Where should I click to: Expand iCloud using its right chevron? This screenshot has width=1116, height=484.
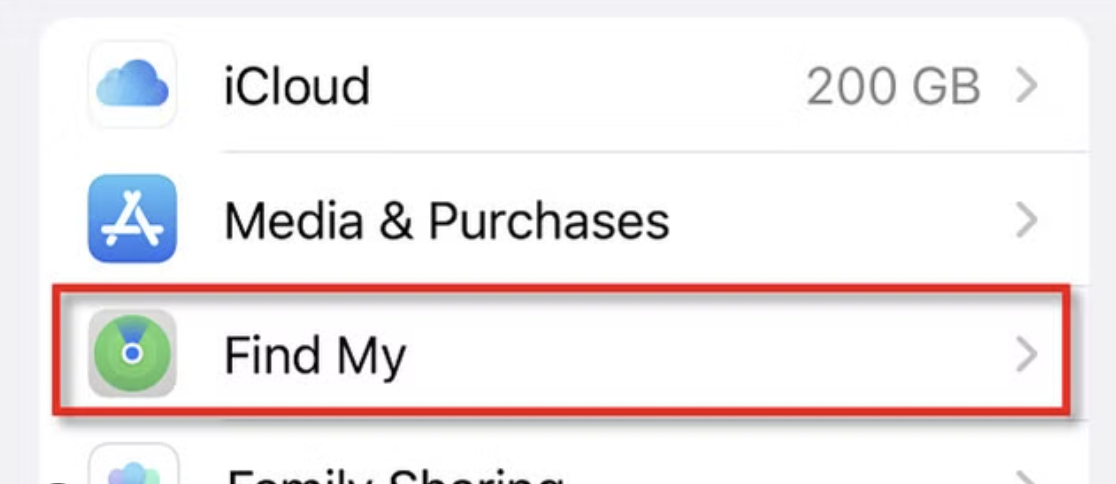tap(1026, 88)
